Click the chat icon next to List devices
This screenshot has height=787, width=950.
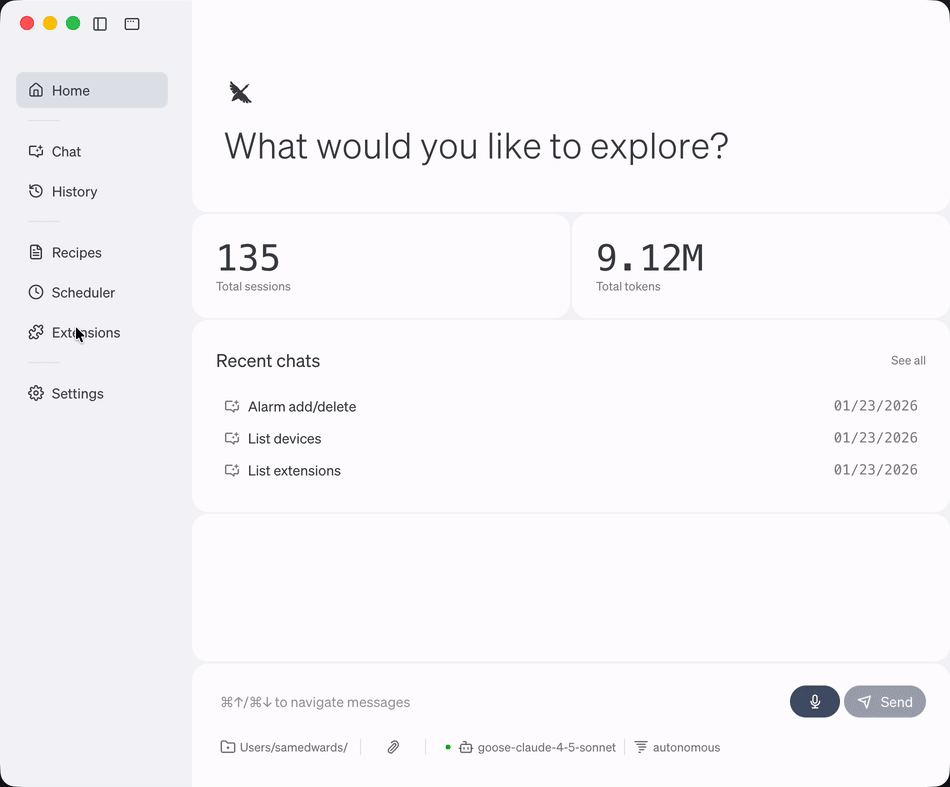point(231,438)
